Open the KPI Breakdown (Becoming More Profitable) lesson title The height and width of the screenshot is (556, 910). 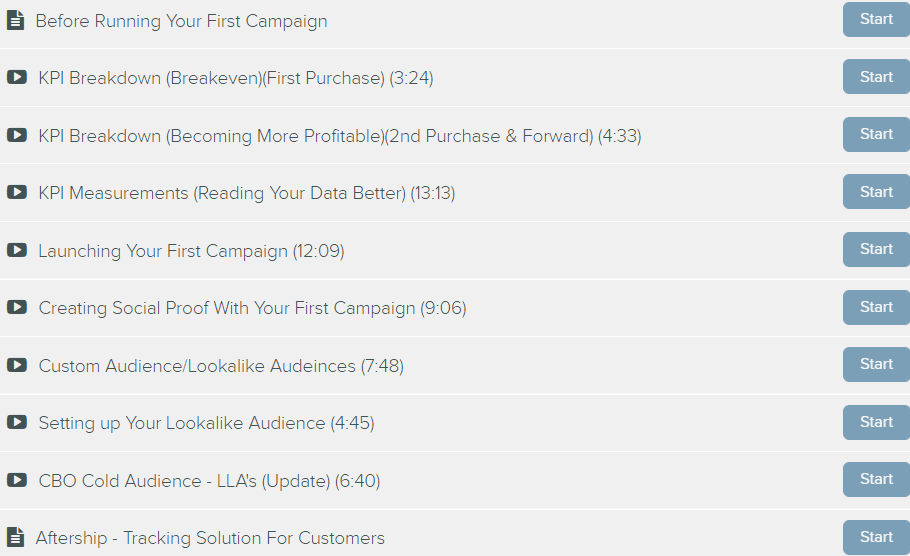coord(340,136)
